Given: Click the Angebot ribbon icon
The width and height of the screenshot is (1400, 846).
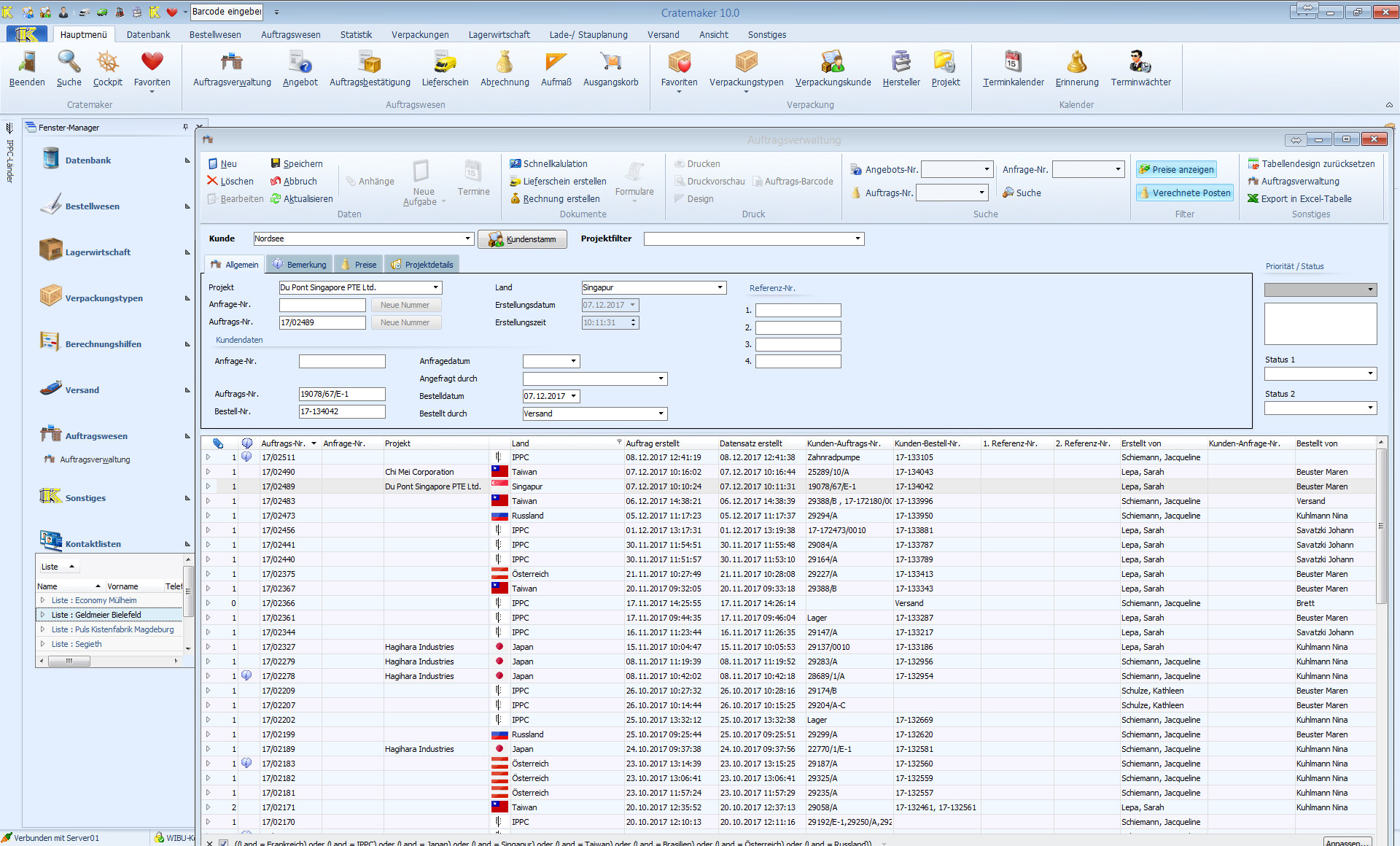Looking at the screenshot, I should [x=300, y=69].
